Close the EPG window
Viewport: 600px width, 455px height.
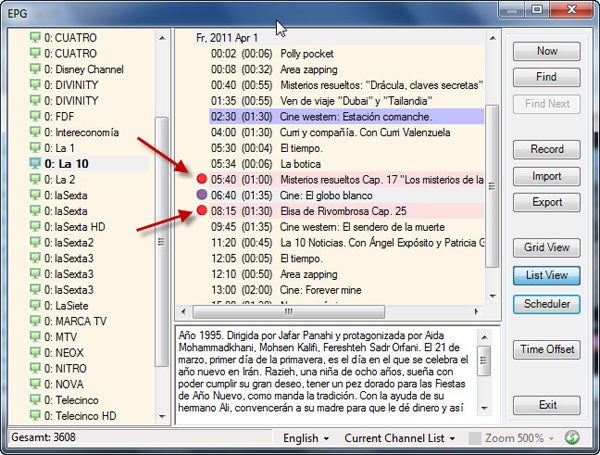point(571,9)
